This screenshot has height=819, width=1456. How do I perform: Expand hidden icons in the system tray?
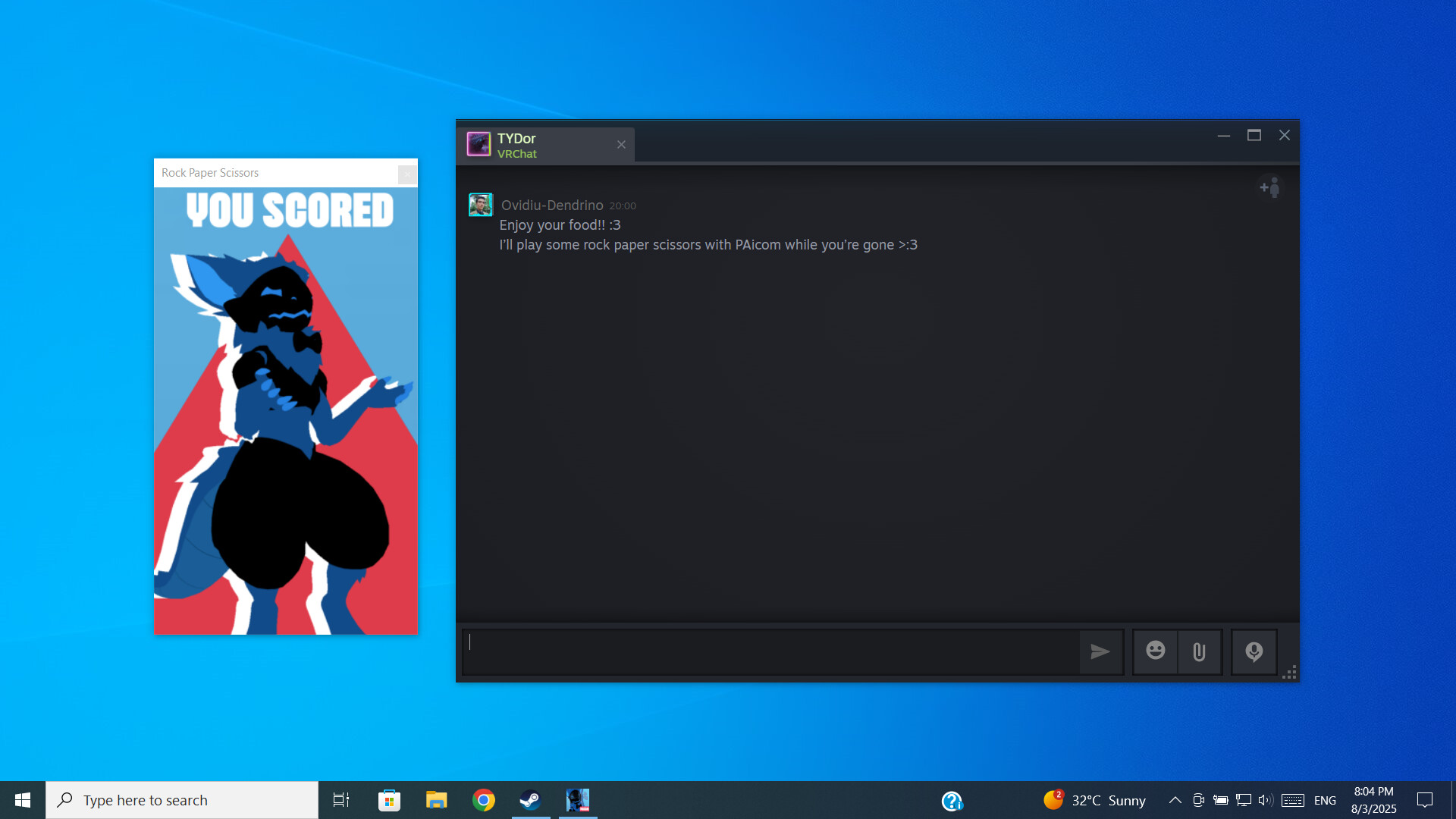(1174, 799)
